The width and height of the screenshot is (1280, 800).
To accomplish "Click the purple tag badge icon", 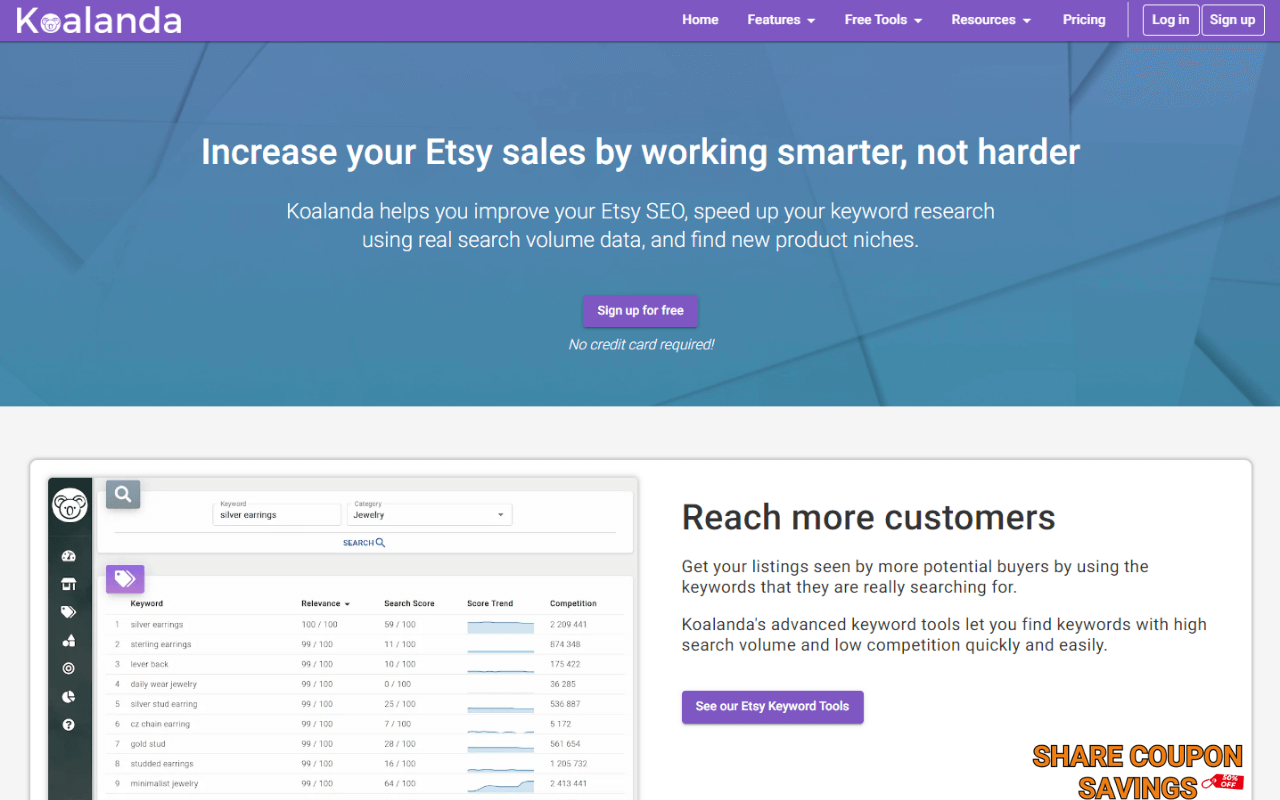I will pyautogui.click(x=125, y=579).
